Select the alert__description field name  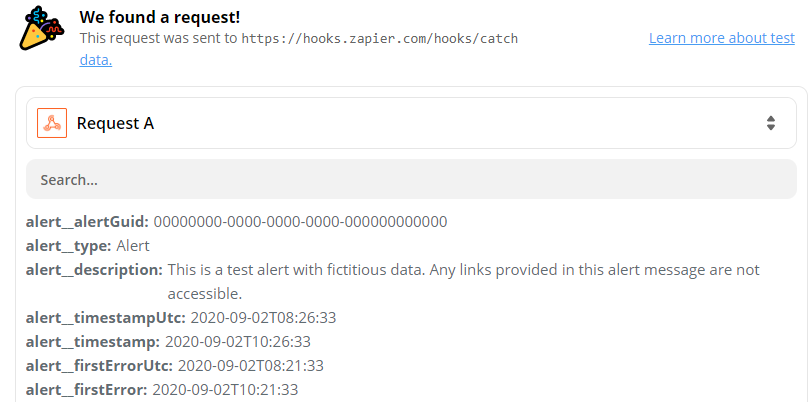(x=94, y=269)
